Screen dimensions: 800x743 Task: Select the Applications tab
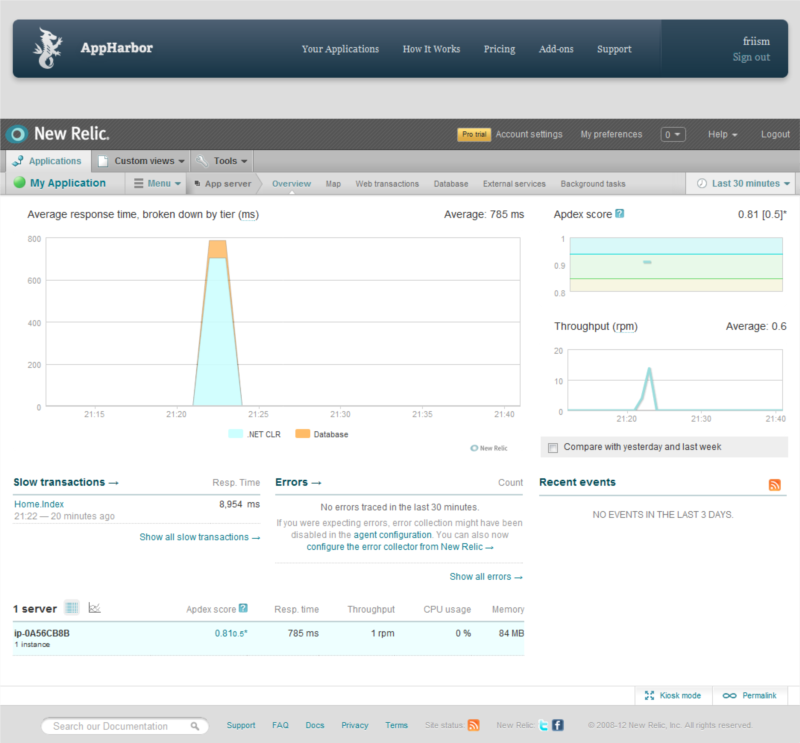click(49, 161)
